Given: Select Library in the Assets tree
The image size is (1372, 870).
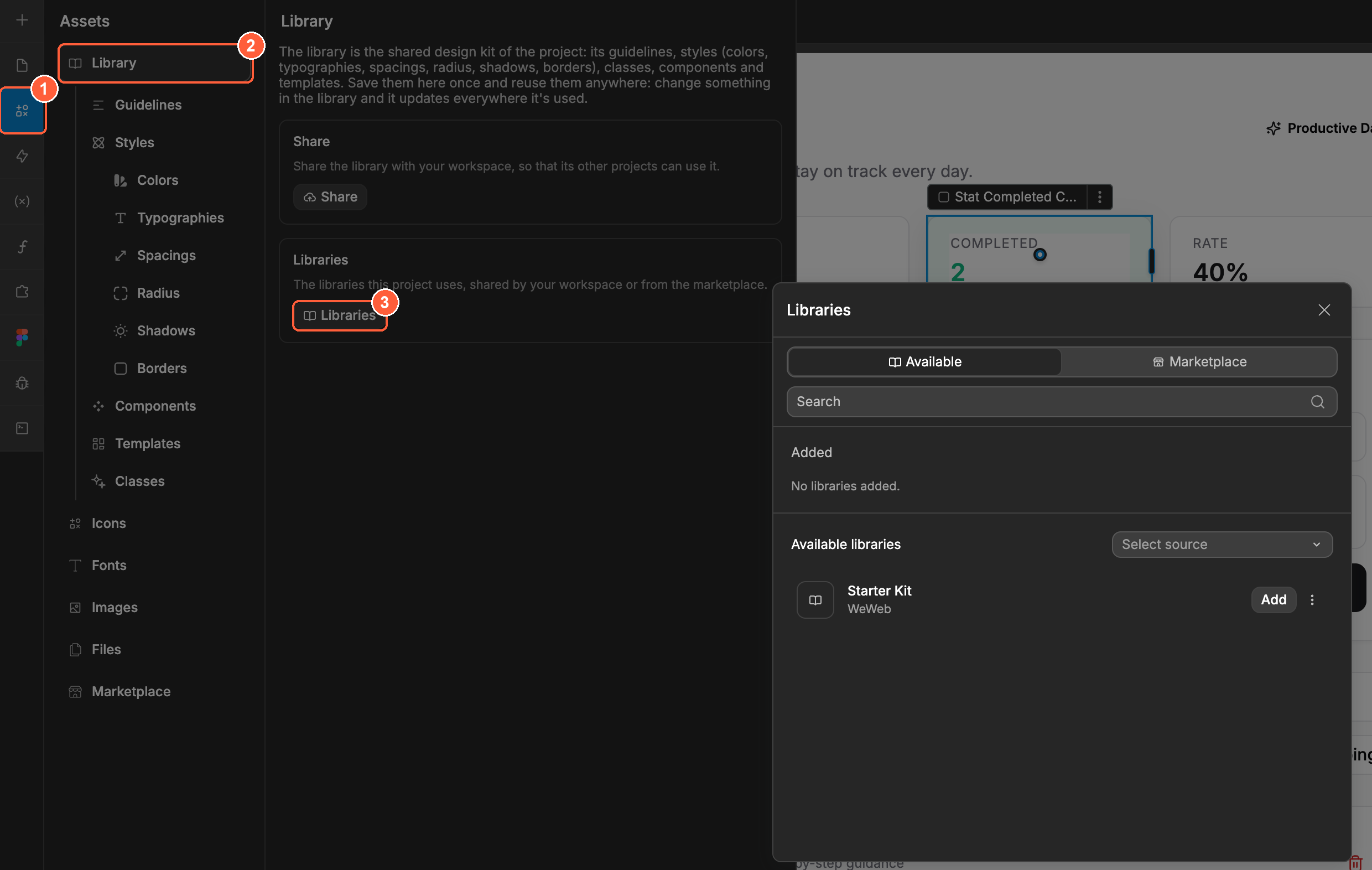Looking at the screenshot, I should pyautogui.click(x=155, y=63).
